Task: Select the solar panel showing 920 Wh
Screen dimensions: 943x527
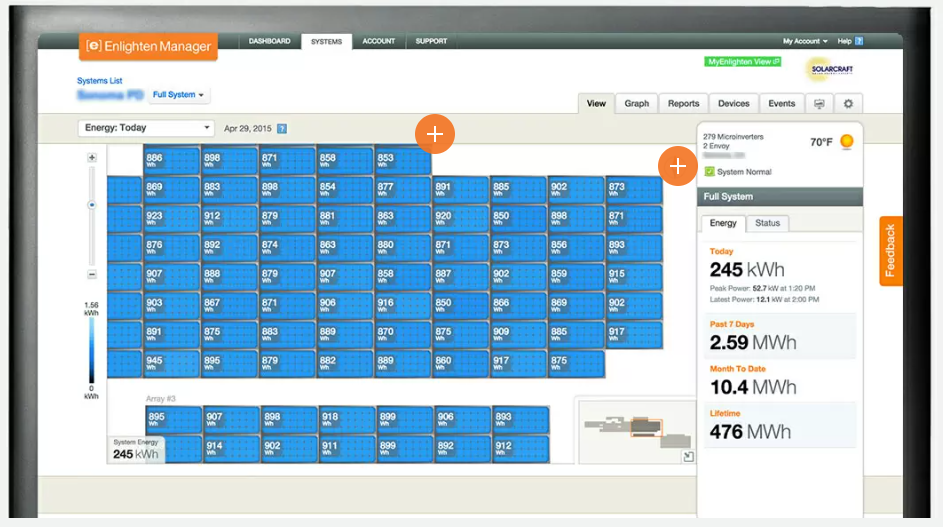Action: [x=461, y=218]
